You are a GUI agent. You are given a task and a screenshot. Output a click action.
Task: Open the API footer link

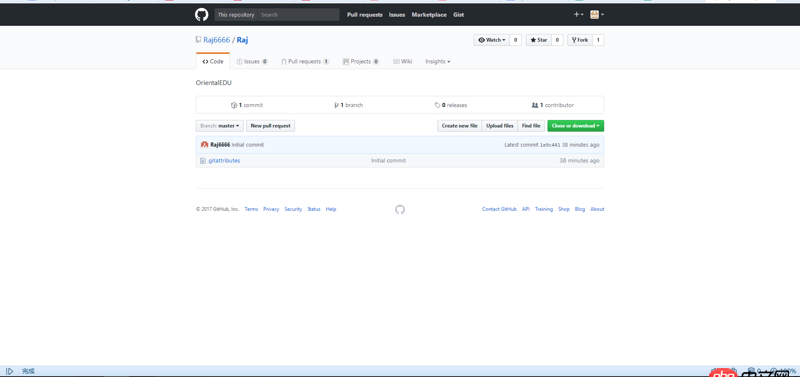[x=526, y=209]
